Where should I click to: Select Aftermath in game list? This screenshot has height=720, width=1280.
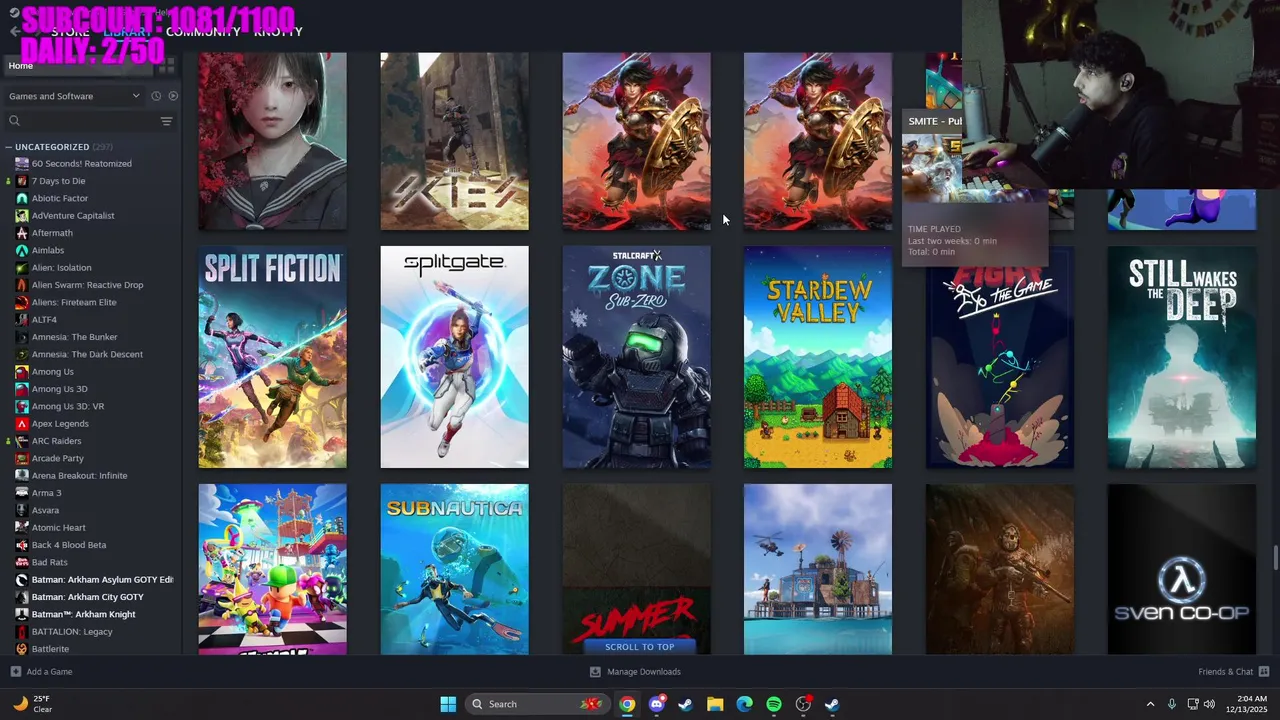point(52,233)
